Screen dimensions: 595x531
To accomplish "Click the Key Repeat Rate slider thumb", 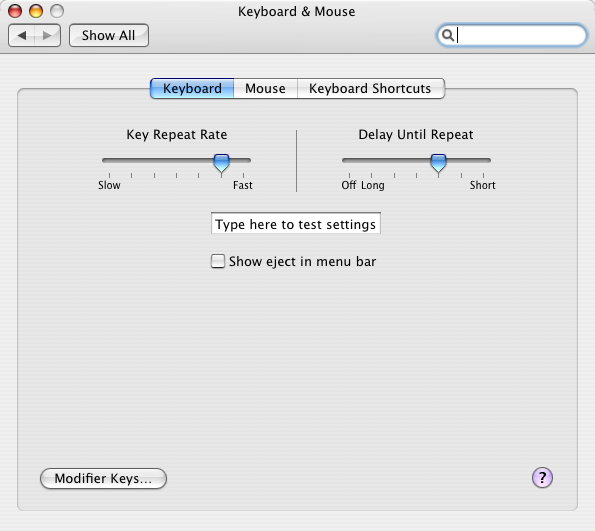I will (221, 163).
